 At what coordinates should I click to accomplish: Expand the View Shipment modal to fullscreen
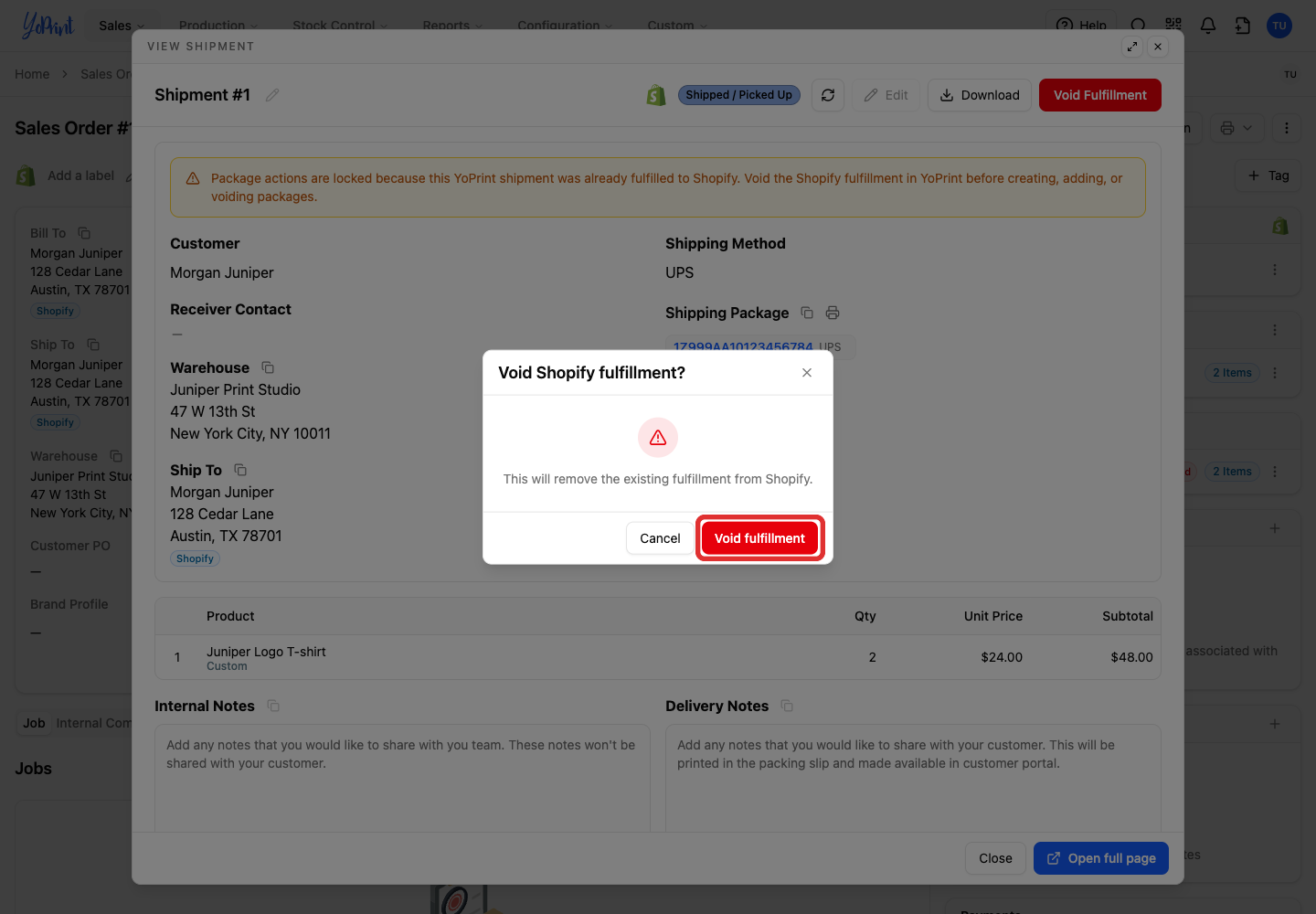pyautogui.click(x=1132, y=47)
